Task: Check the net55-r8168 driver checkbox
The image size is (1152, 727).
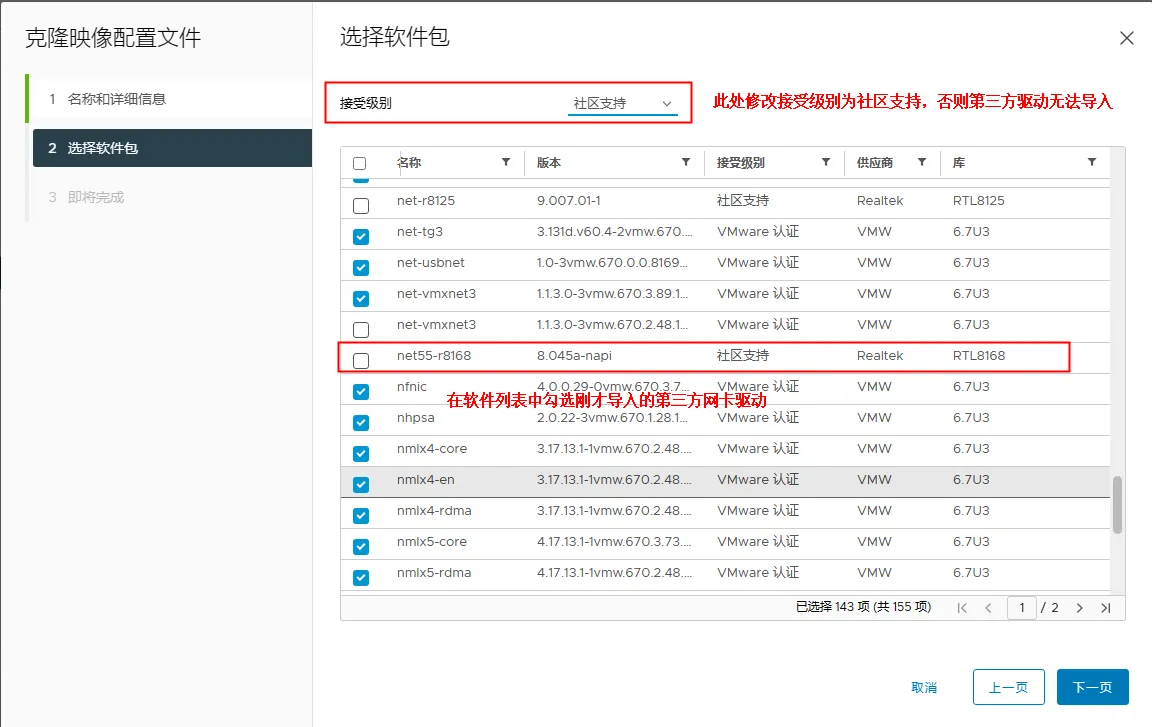Action: pos(361,360)
